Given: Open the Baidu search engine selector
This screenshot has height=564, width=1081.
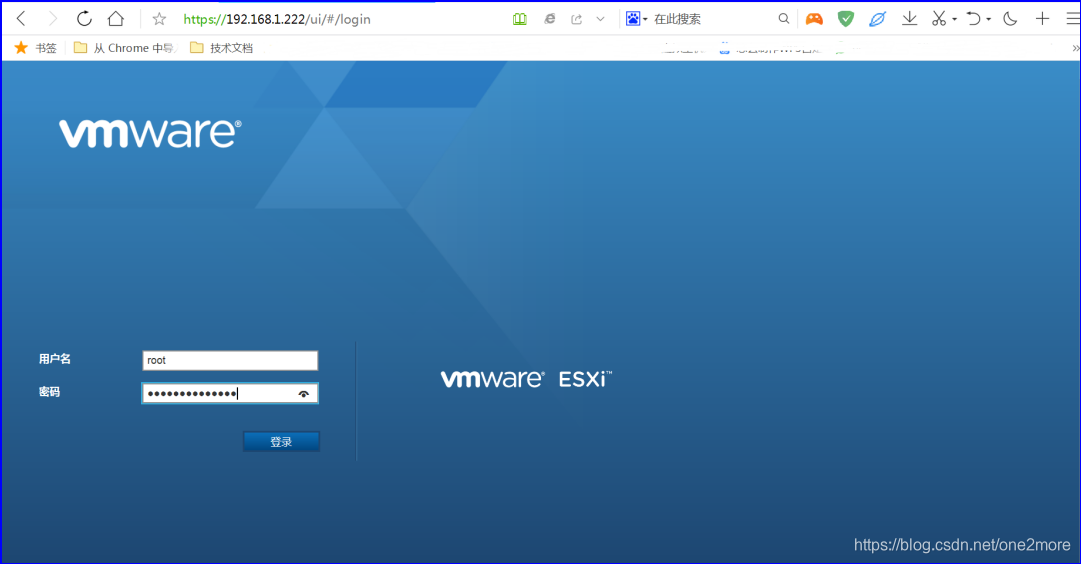Looking at the screenshot, I should [636, 19].
